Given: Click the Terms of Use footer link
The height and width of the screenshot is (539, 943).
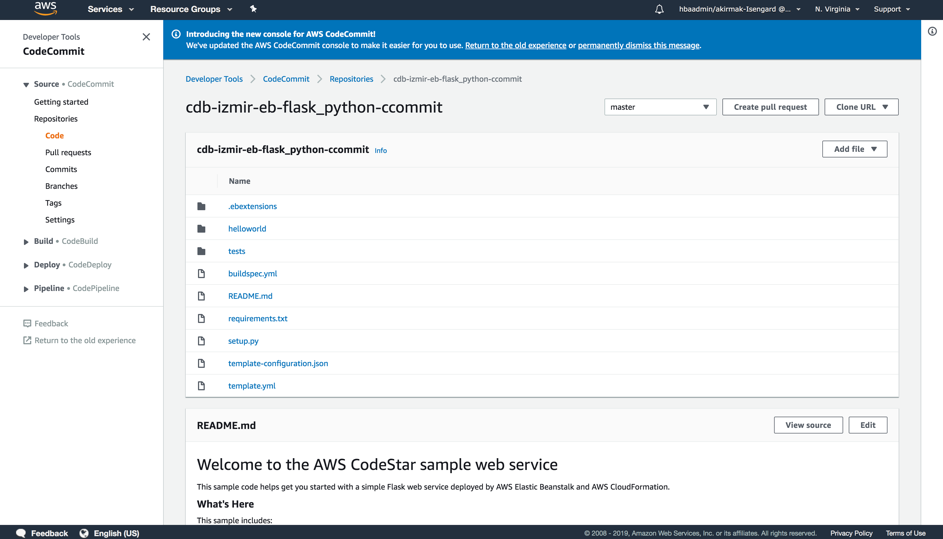Looking at the screenshot, I should tap(905, 534).
